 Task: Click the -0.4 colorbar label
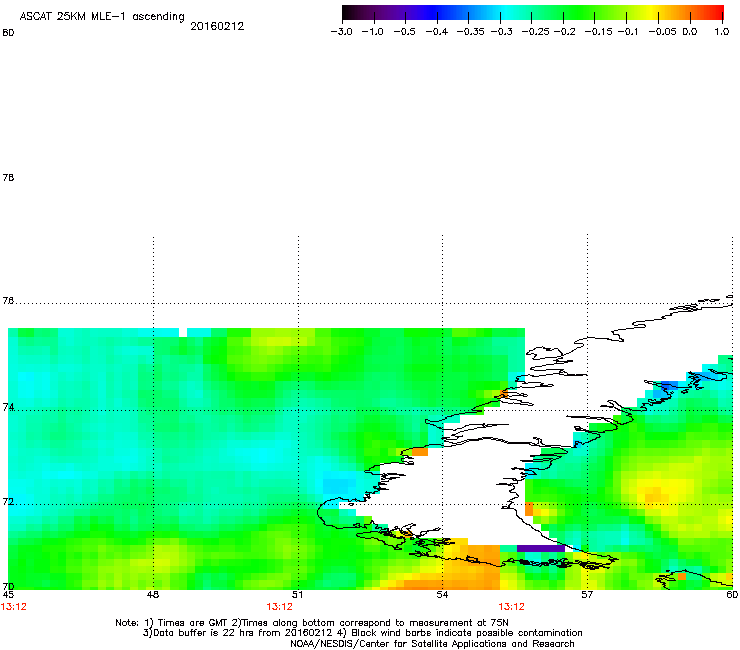tap(437, 32)
